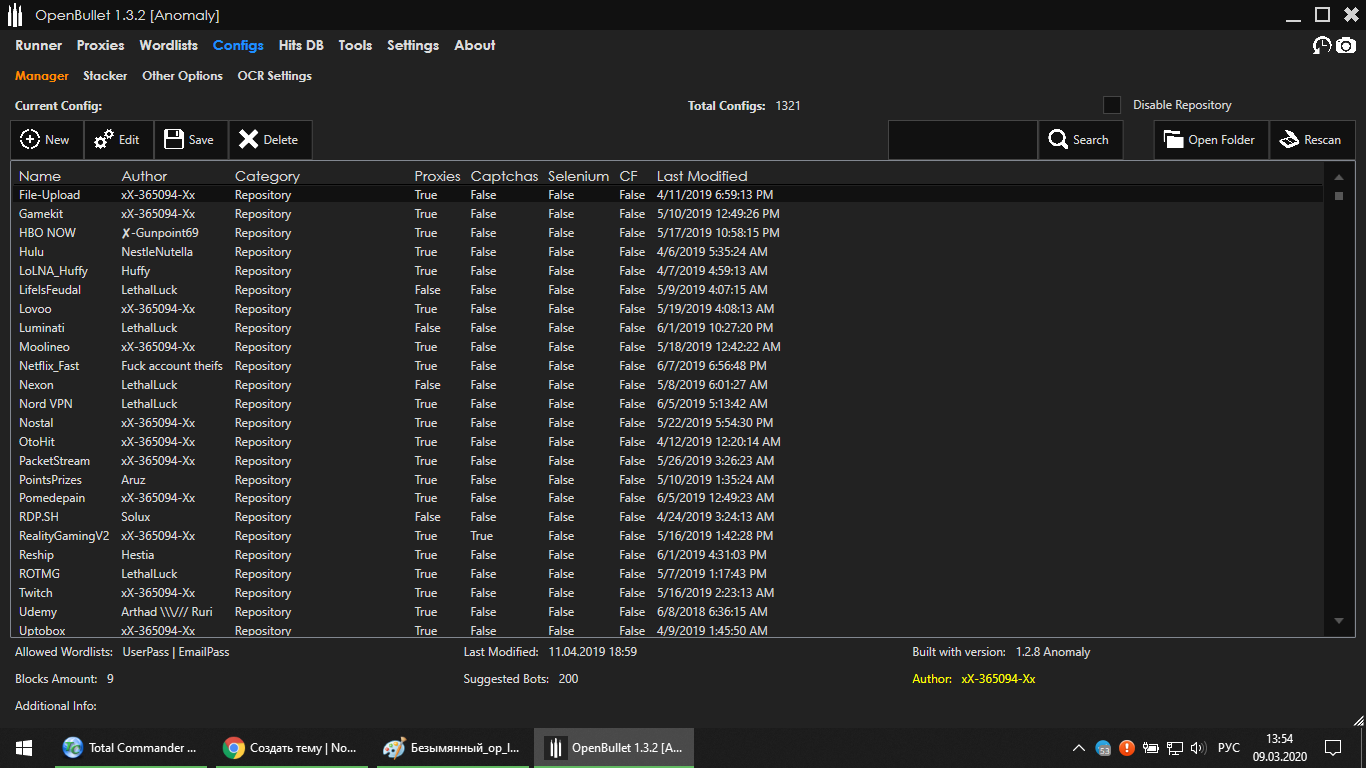Select the OtoHit config row

(667, 442)
